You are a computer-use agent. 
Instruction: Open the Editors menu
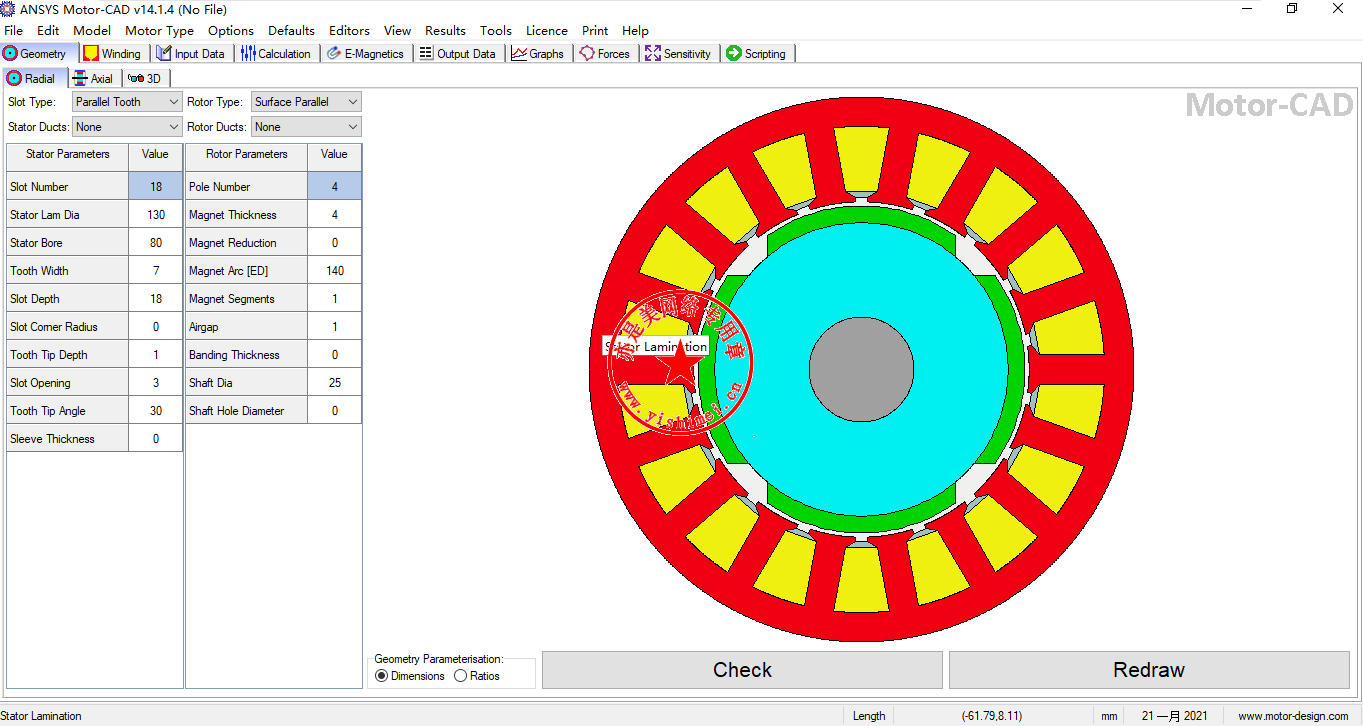click(349, 30)
